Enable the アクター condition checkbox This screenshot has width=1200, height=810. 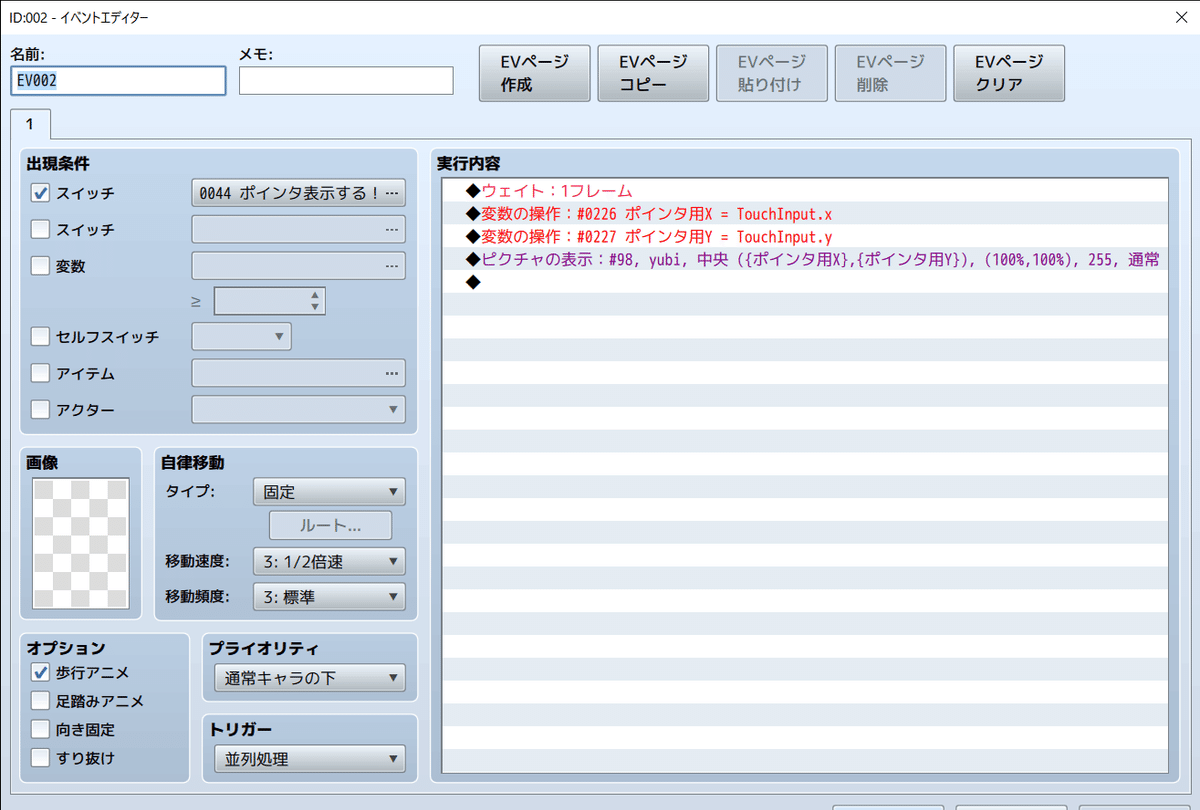click(41, 409)
